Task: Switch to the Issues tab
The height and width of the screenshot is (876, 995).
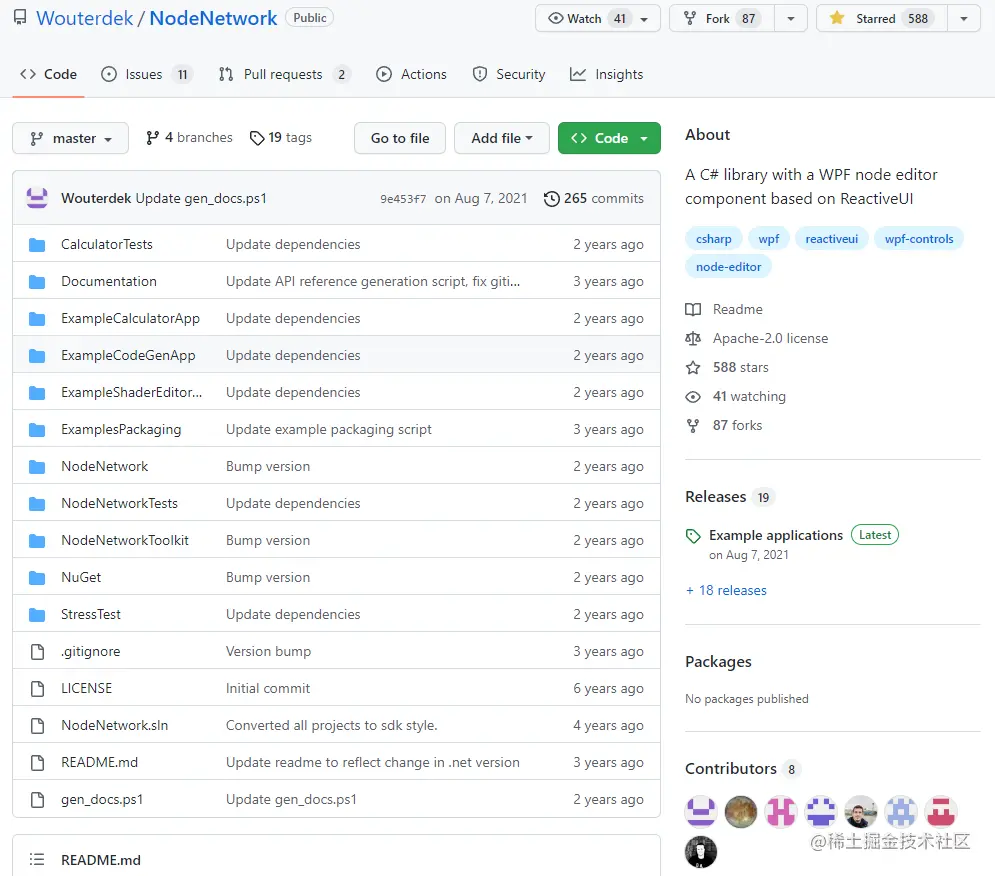Action: click(146, 74)
